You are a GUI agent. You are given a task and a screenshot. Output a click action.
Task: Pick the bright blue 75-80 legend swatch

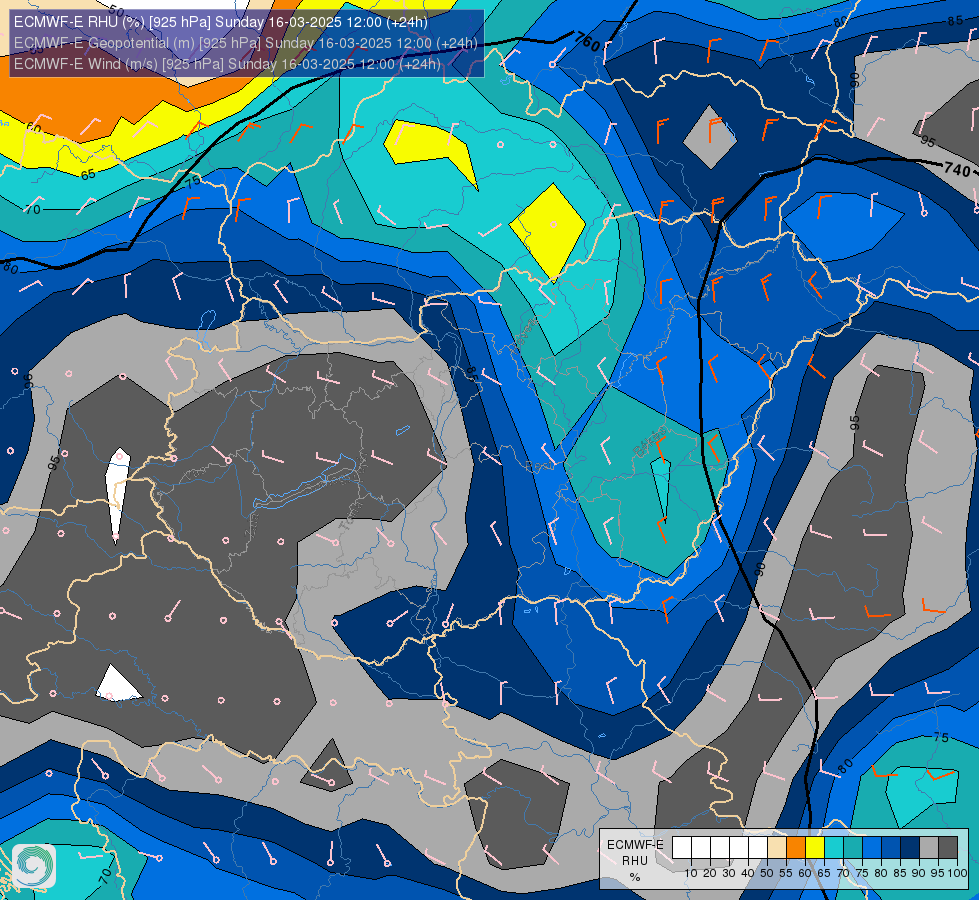pos(872,848)
